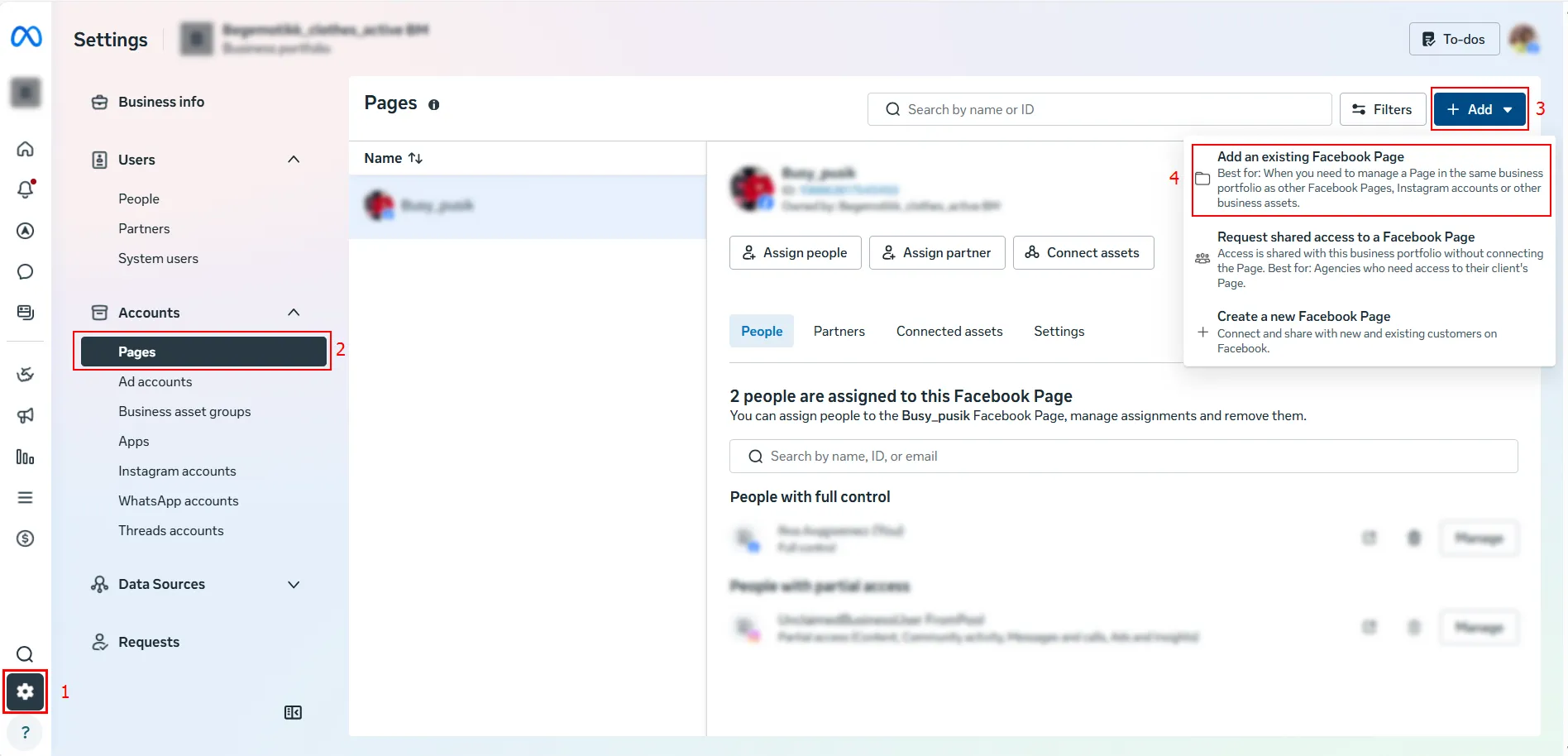Open the To-dos button
Image resolution: width=1568 pixels, height=756 pixels.
[1454, 39]
